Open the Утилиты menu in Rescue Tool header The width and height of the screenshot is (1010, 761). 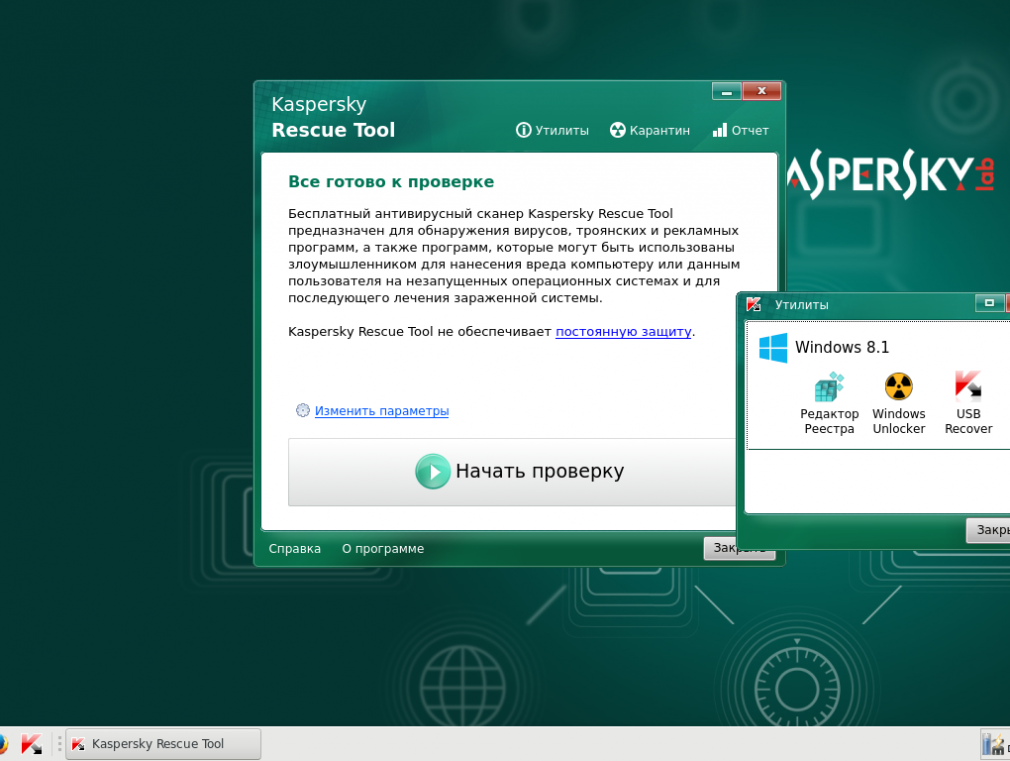tap(552, 130)
